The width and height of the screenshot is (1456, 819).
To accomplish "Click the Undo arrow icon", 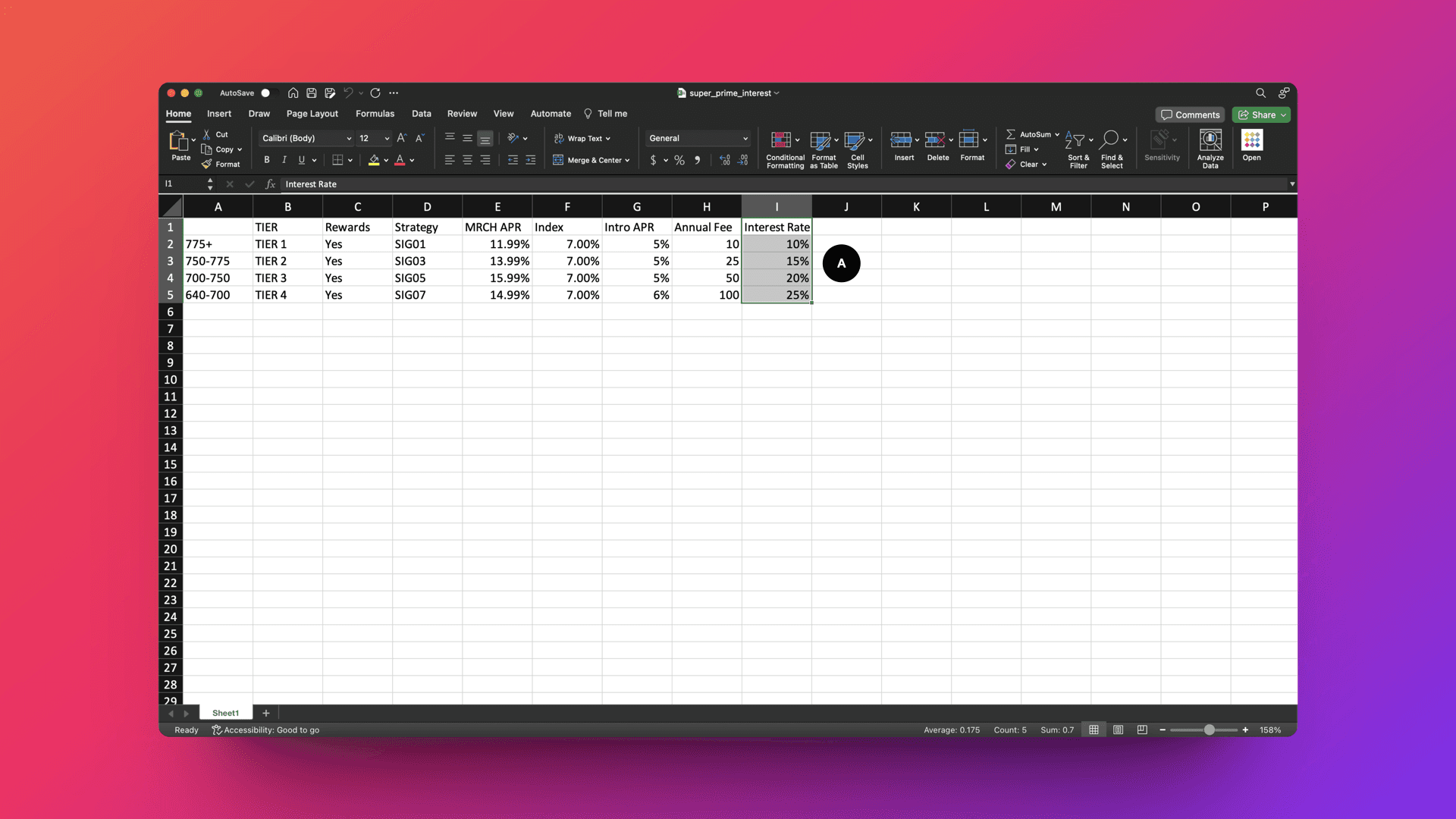I will tap(348, 93).
